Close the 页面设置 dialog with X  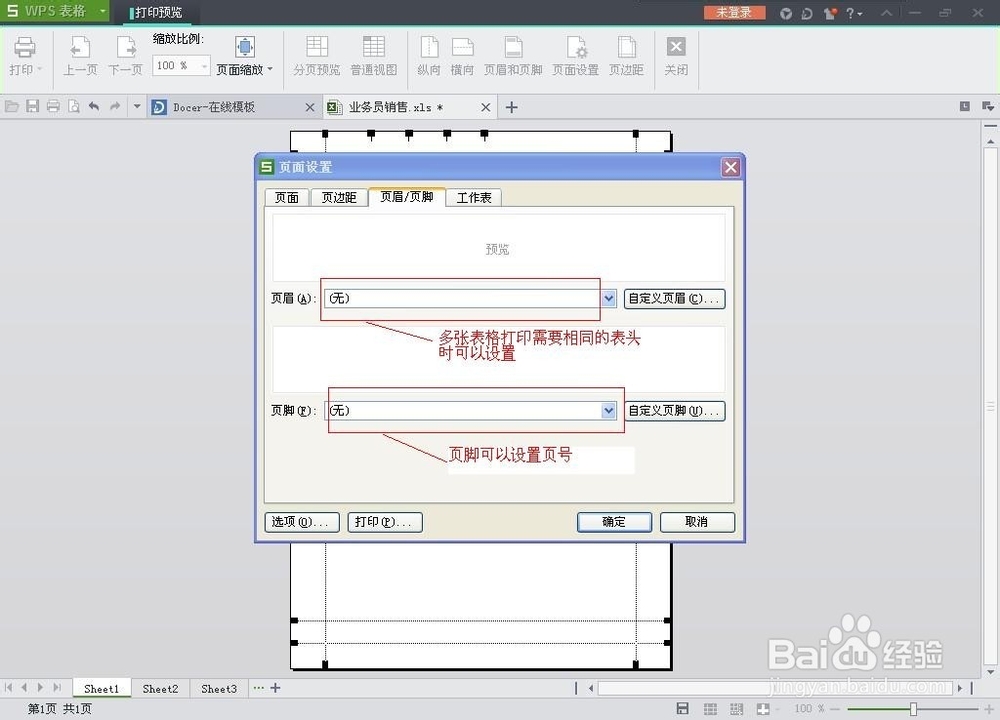click(730, 168)
